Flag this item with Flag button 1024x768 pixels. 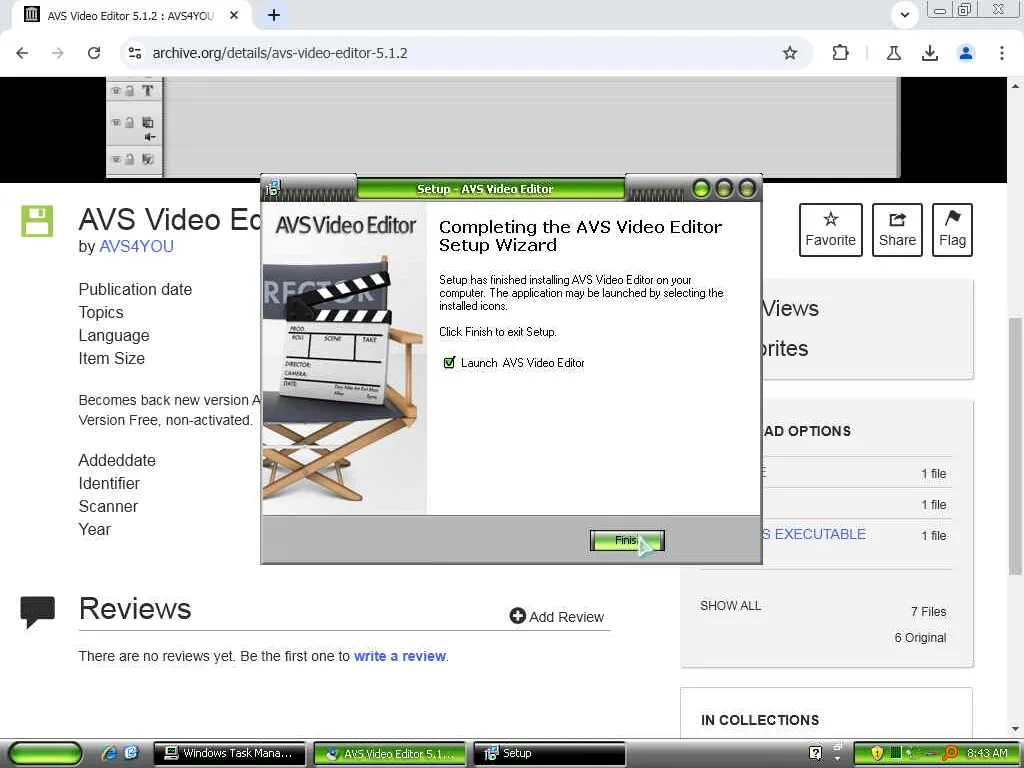pos(952,230)
